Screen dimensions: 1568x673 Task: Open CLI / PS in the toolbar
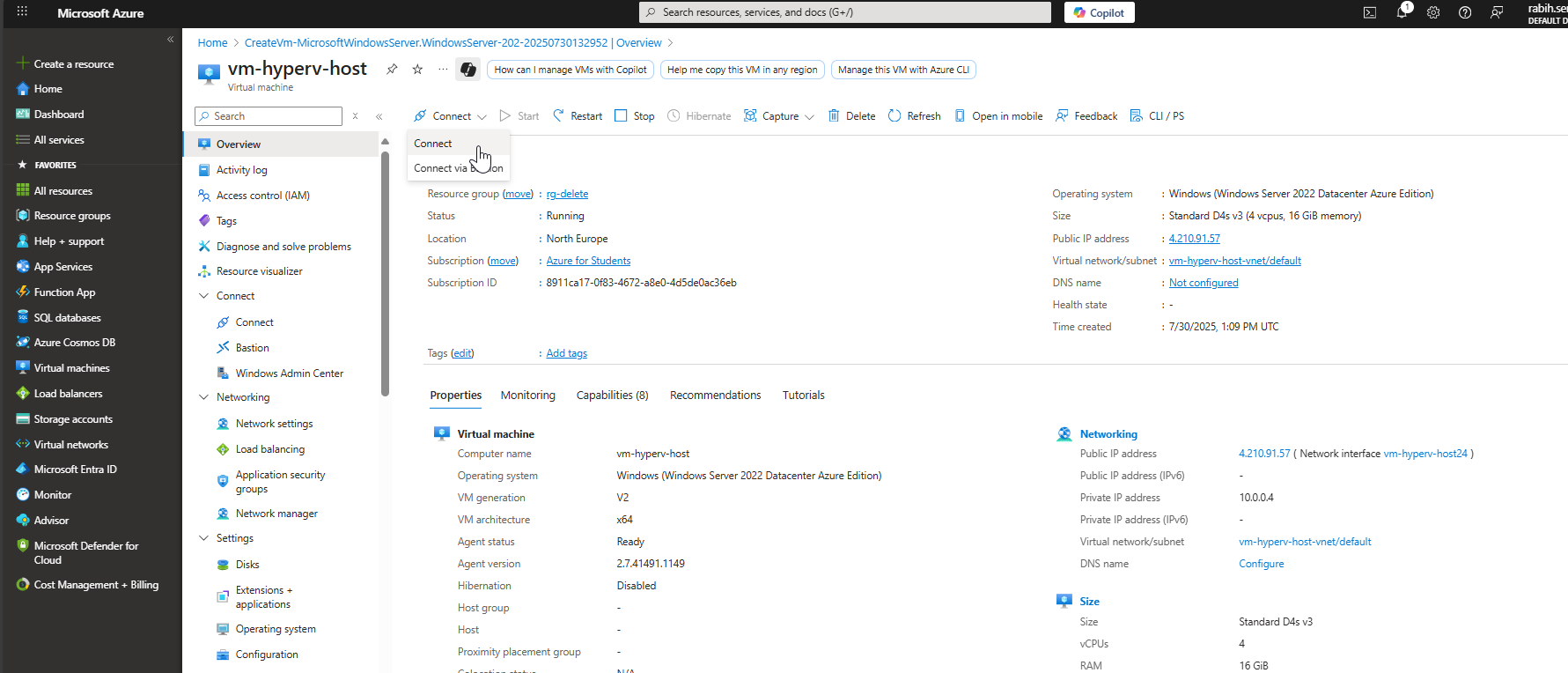[x=1157, y=116]
